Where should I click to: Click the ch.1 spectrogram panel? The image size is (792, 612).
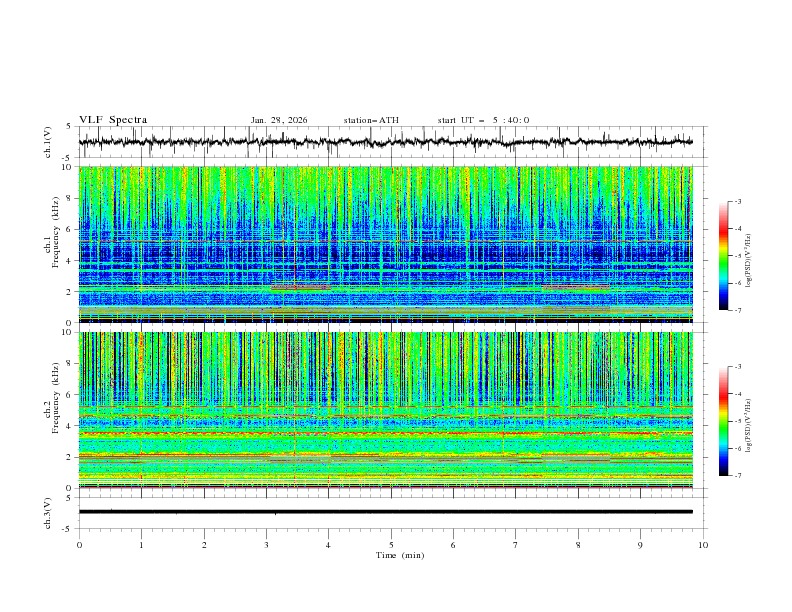point(385,244)
